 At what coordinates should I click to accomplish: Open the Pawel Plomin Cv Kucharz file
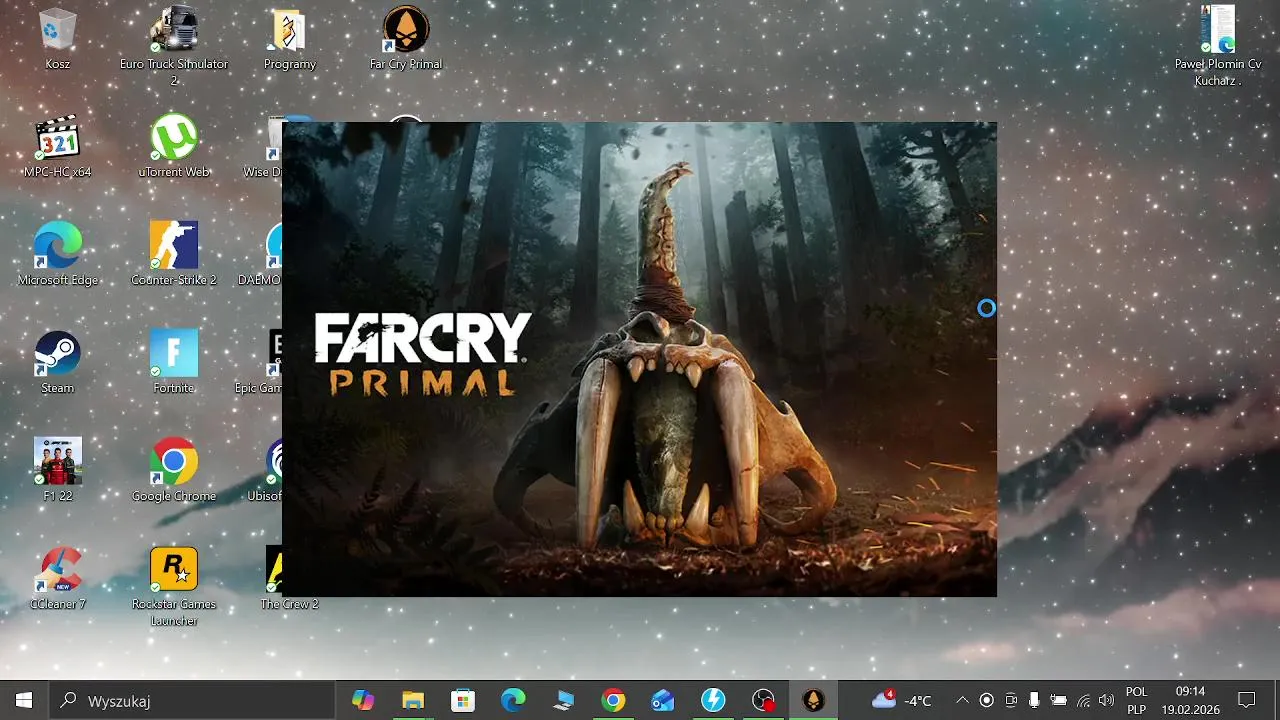(x=1218, y=45)
